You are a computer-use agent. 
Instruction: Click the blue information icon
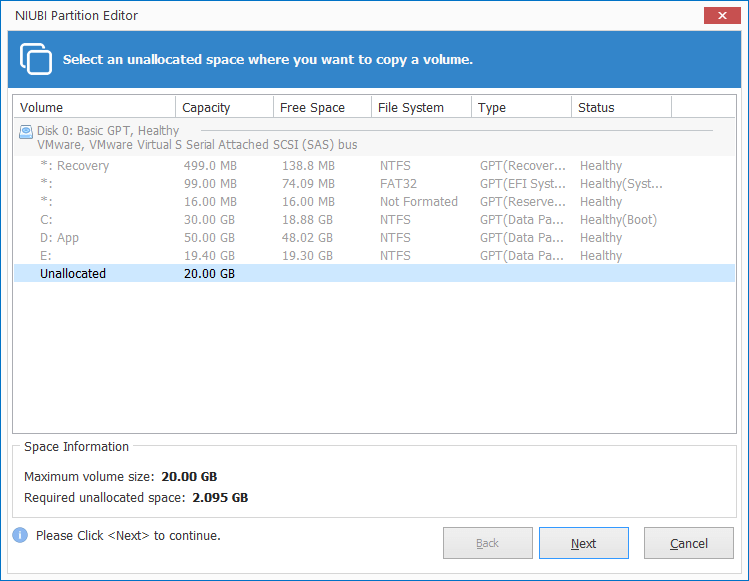[x=20, y=536]
